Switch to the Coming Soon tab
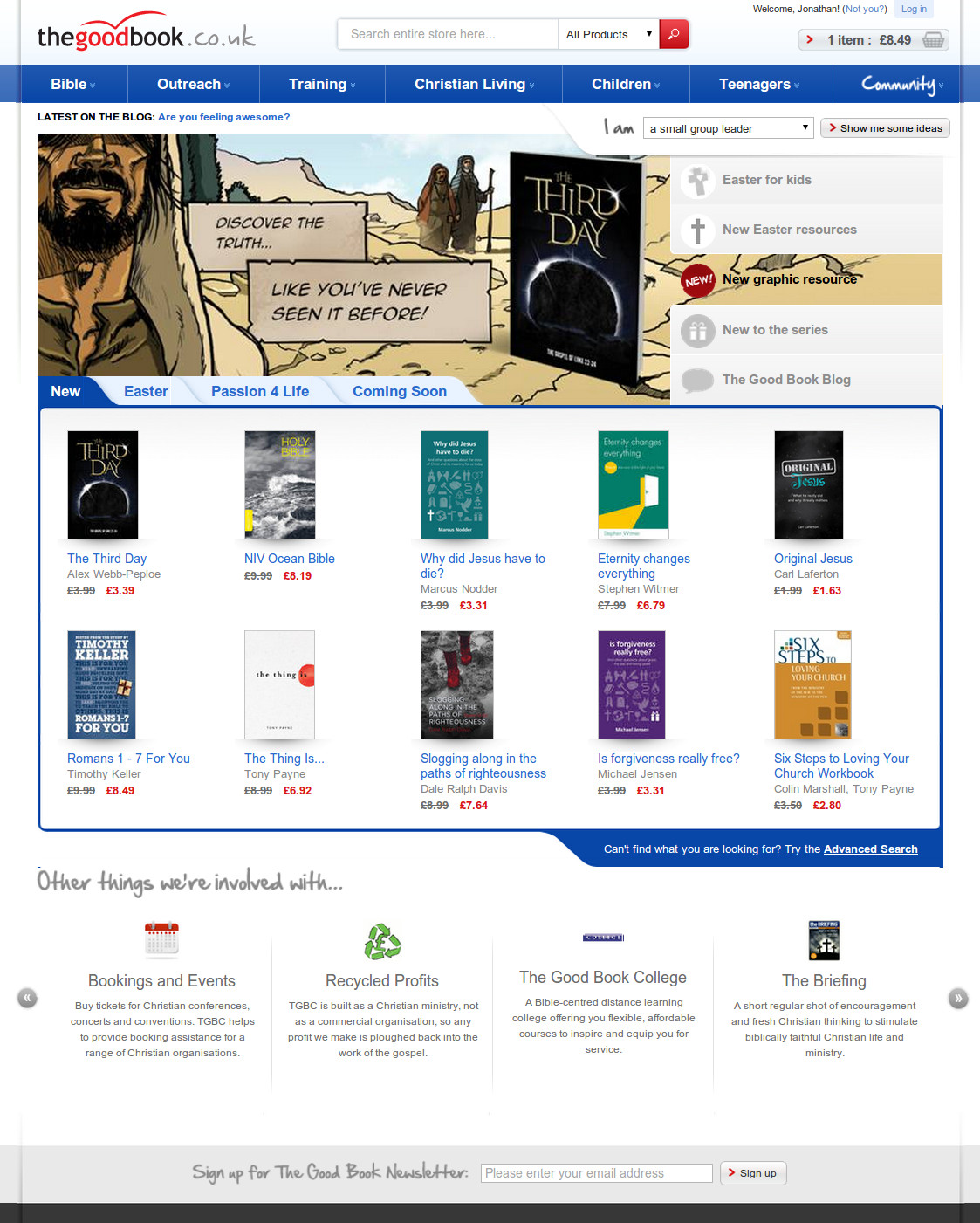The height and width of the screenshot is (1223, 980). tap(400, 391)
